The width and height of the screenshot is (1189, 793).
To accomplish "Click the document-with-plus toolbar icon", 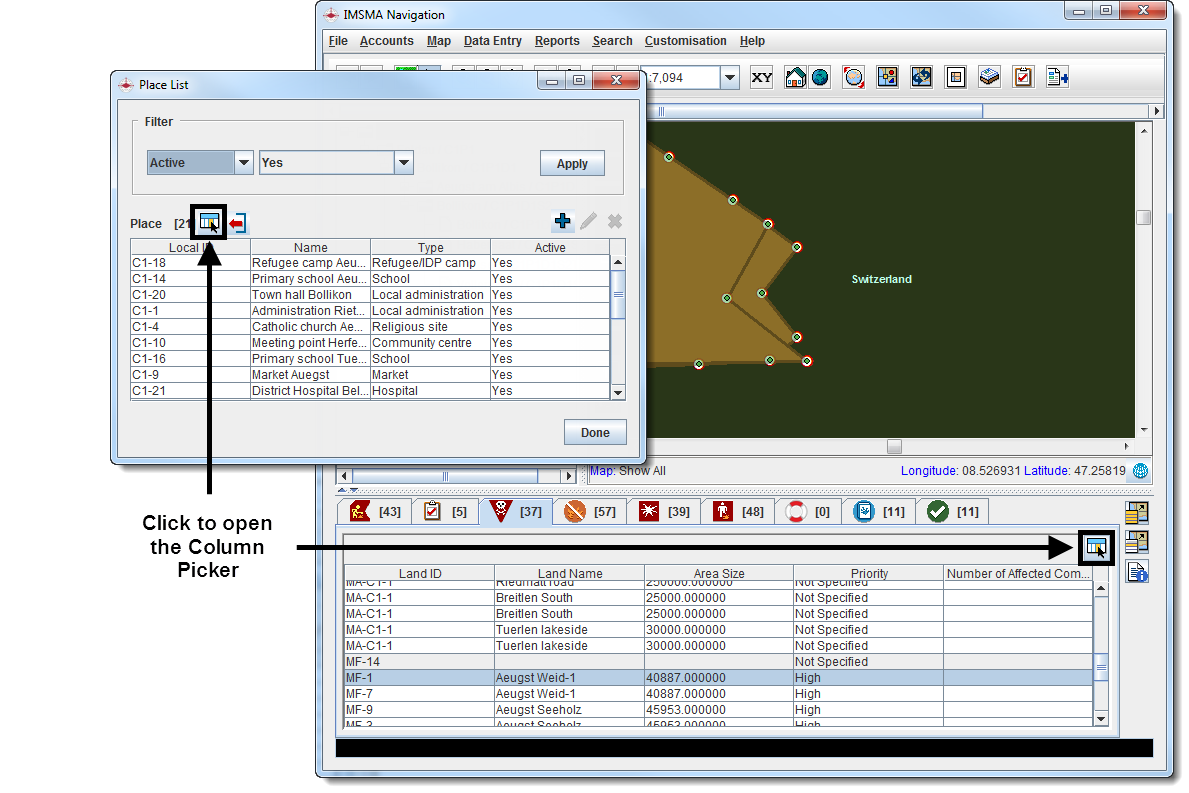I will point(1057,78).
